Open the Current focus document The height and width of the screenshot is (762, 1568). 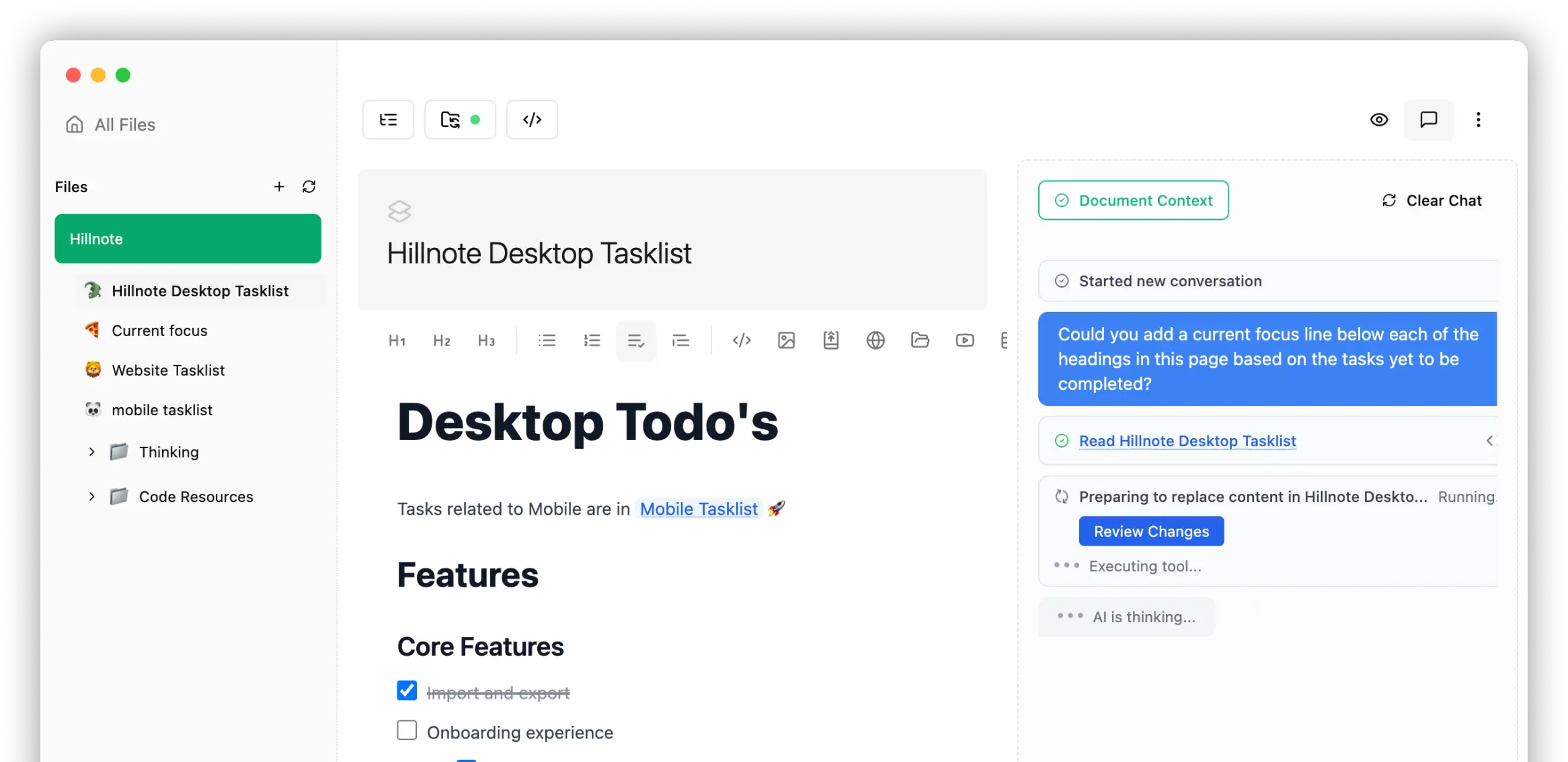159,331
